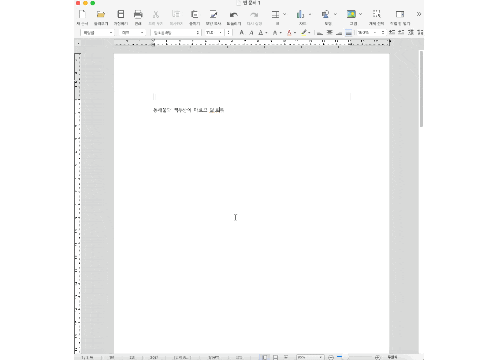Zoom out with the minus magnifier icon

pyautogui.click(x=331, y=357)
